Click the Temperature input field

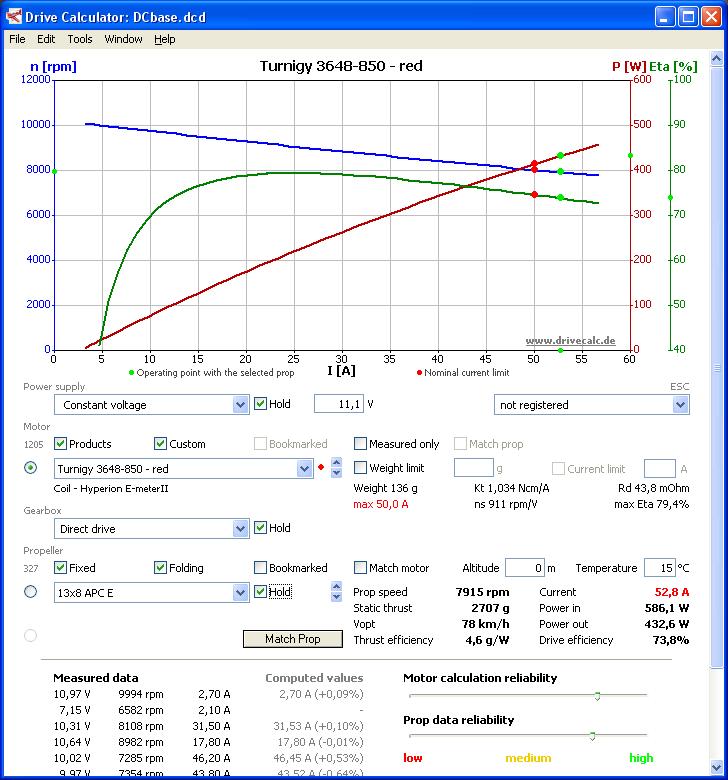click(660, 568)
